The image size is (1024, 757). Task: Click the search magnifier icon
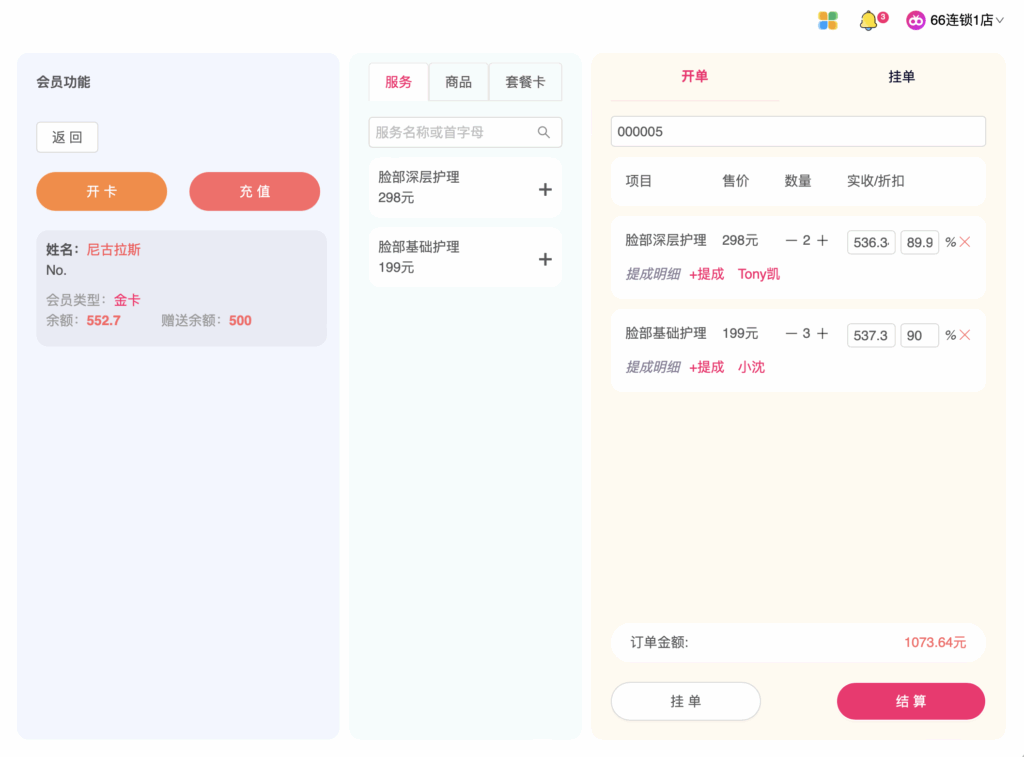543,133
